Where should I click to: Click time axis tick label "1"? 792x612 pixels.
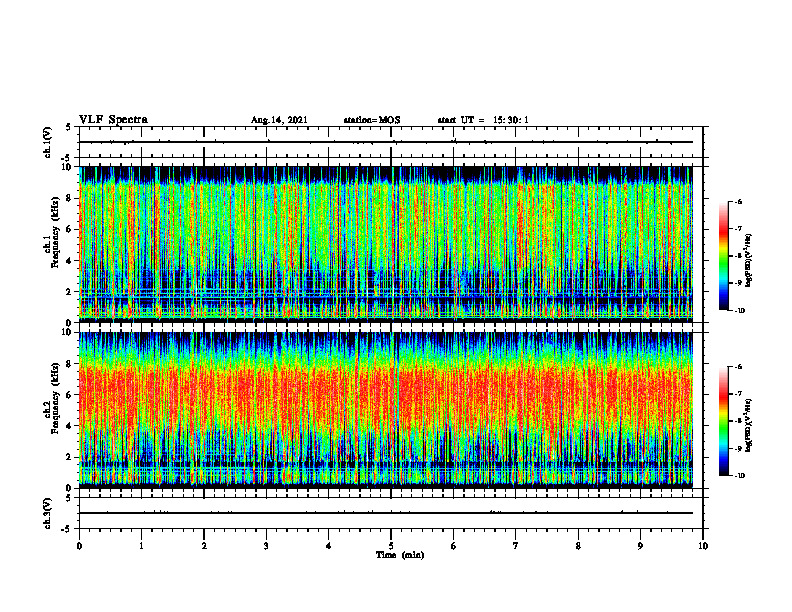tap(141, 546)
